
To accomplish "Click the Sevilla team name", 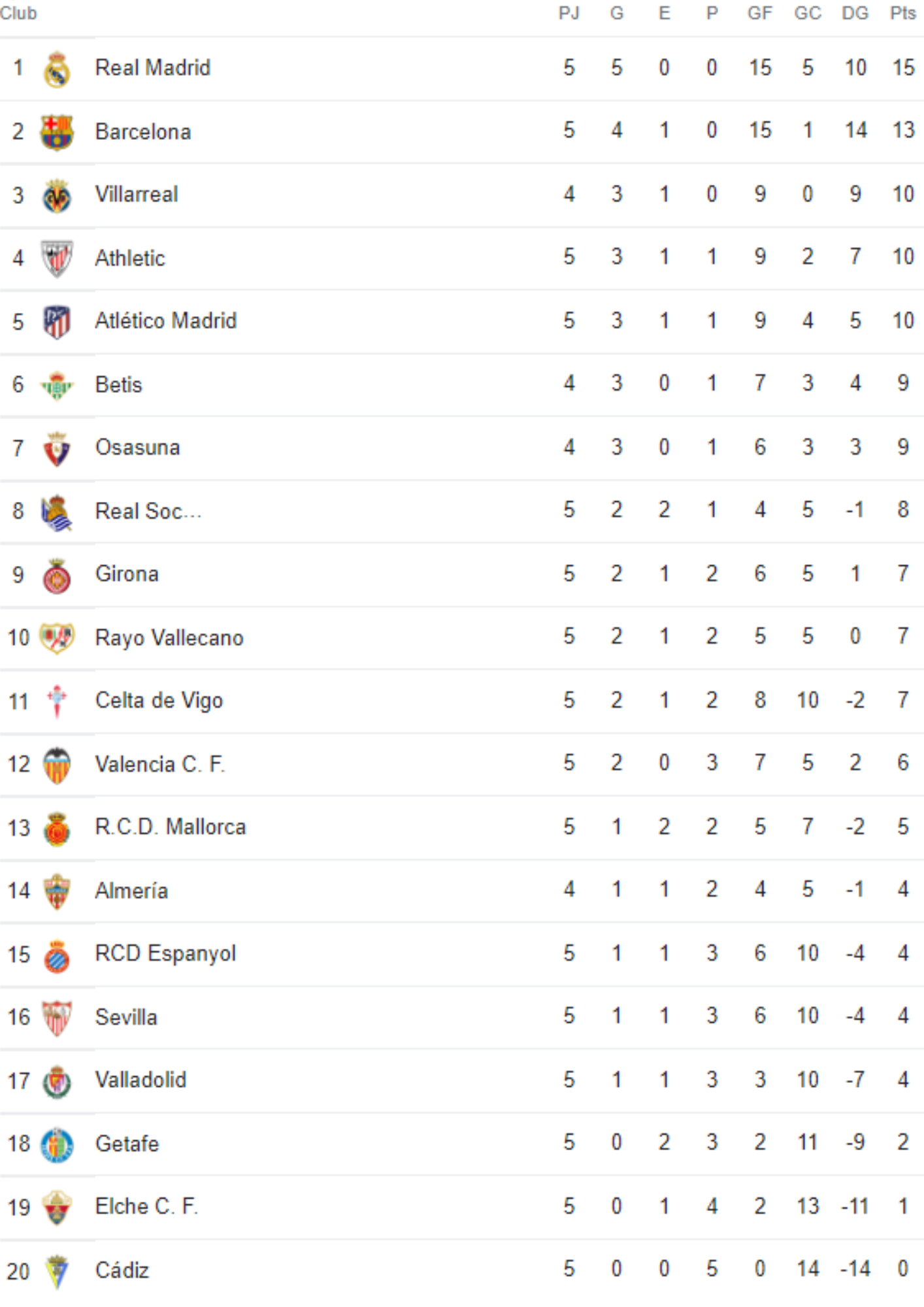I will pos(126,1017).
